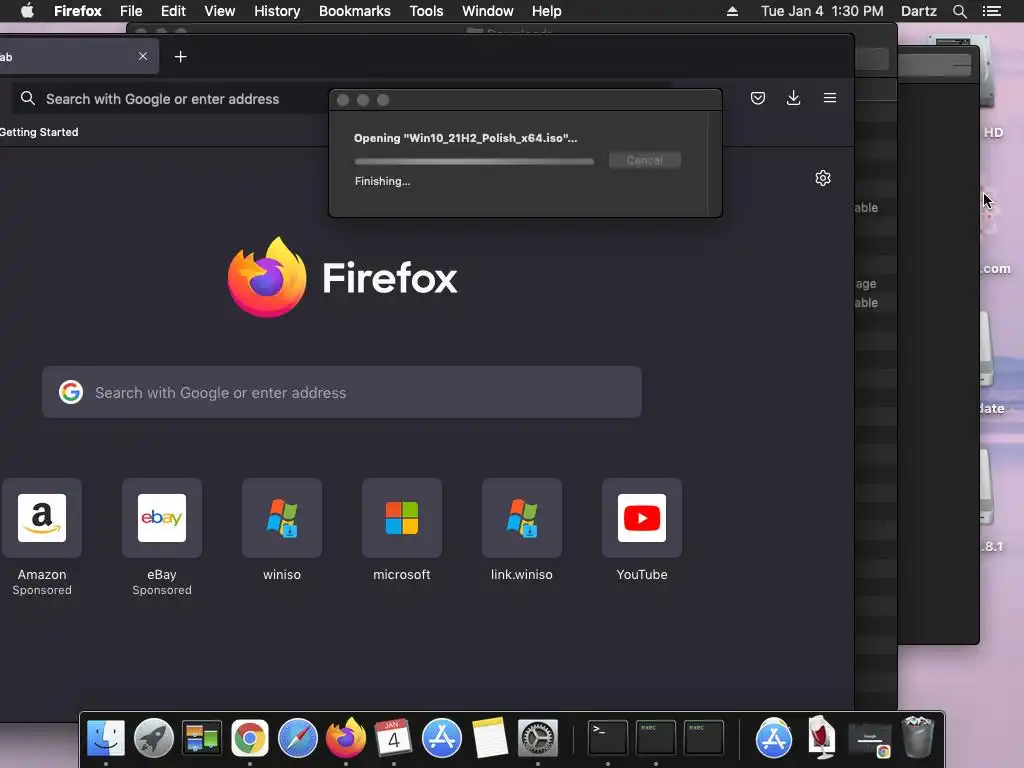
Task: Click the Firefox logo on new tab page
Action: pyautogui.click(x=267, y=278)
